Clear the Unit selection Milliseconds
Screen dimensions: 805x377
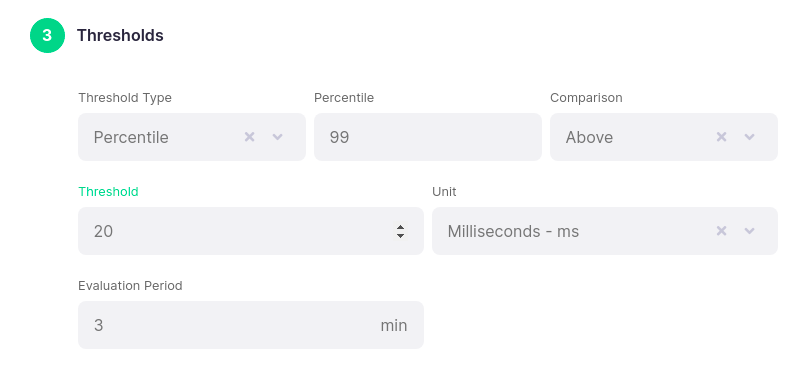tap(721, 231)
